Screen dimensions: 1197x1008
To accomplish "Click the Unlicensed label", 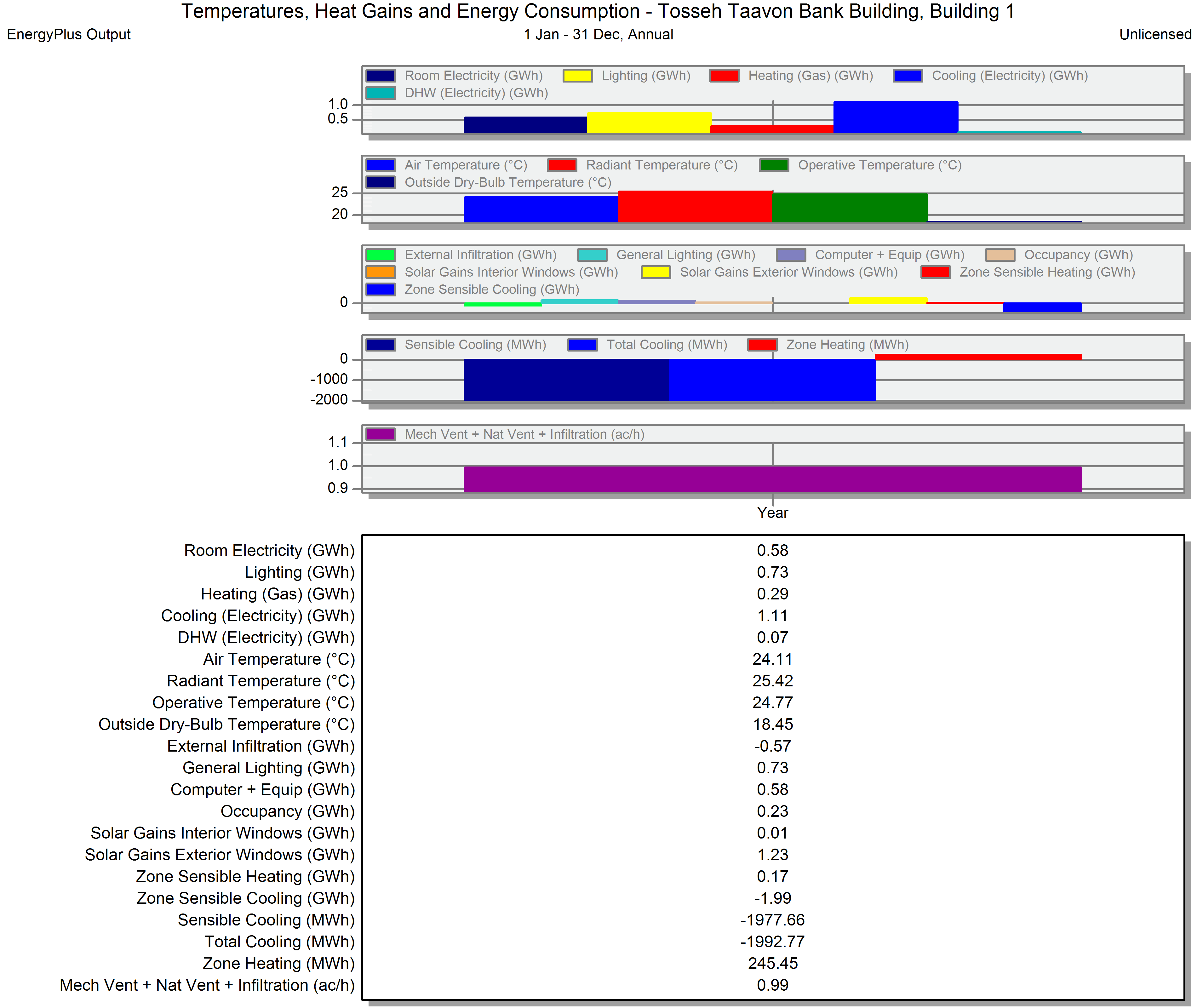I will click(1155, 34).
